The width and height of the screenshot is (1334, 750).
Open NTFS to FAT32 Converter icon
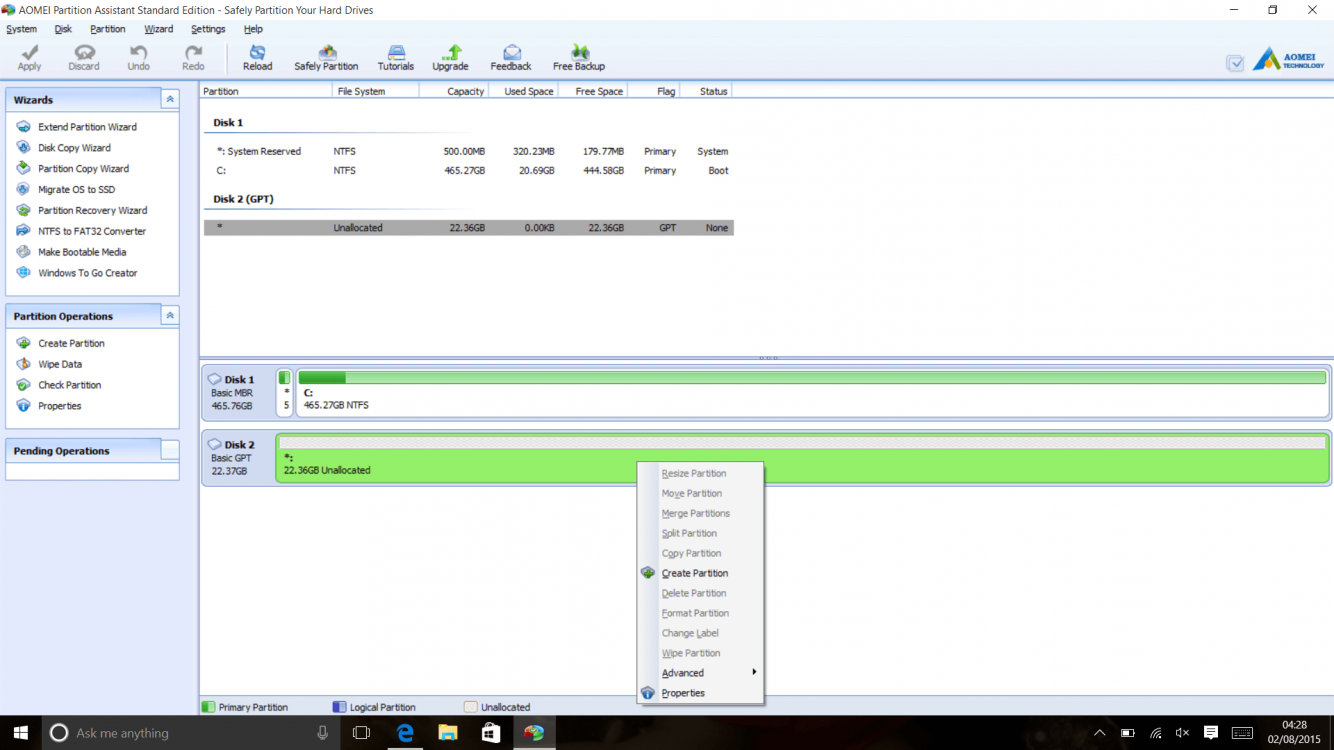coord(23,231)
